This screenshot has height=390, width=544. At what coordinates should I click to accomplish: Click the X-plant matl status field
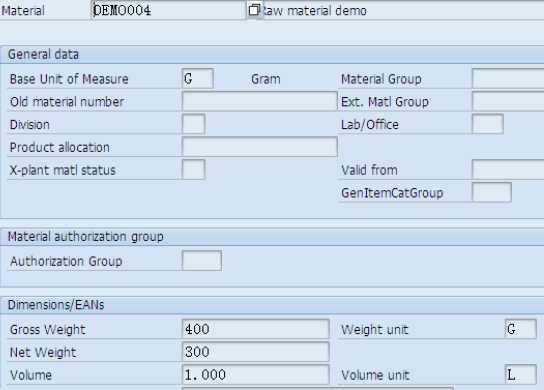click(194, 170)
